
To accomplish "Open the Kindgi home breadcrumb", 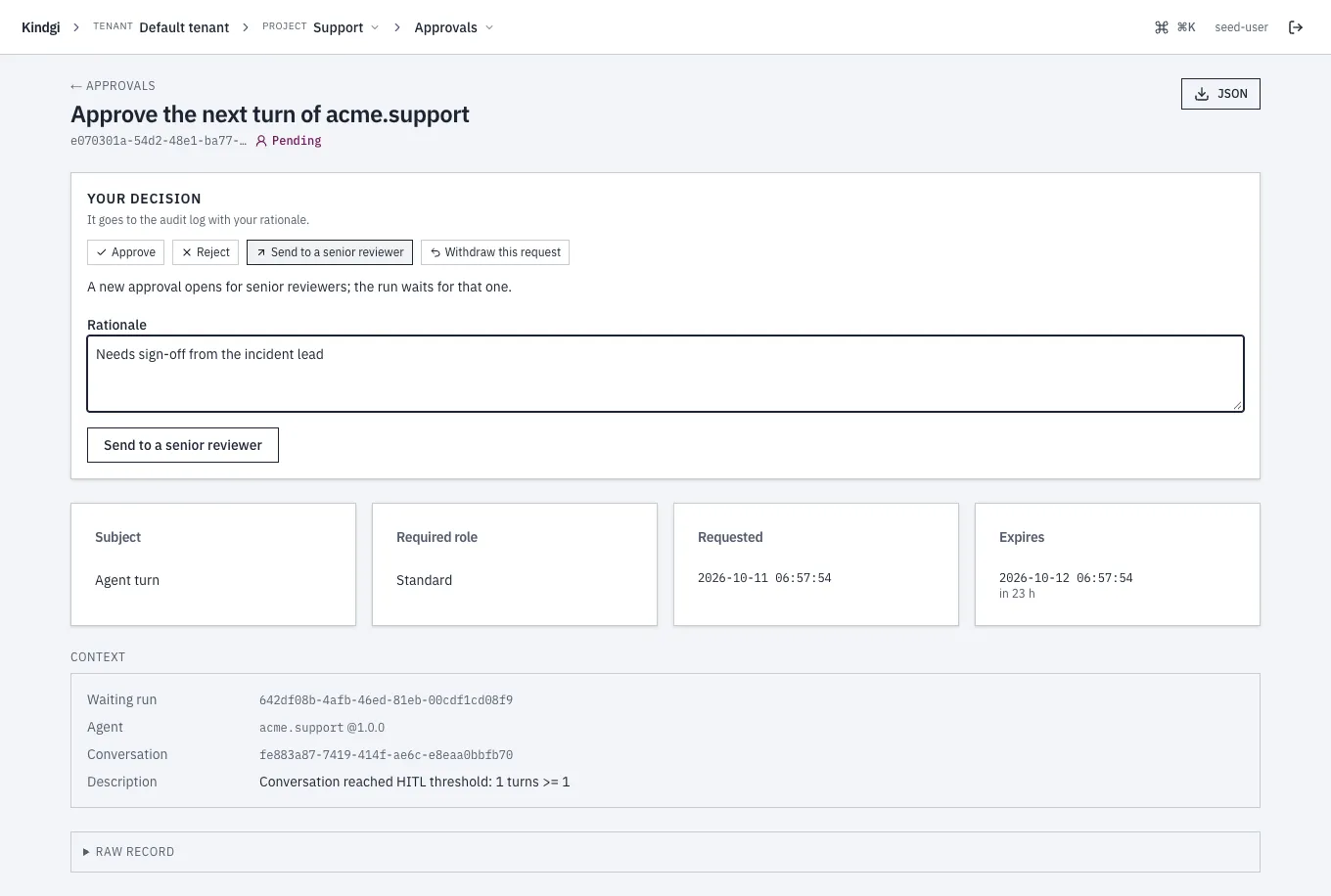I will (40, 27).
